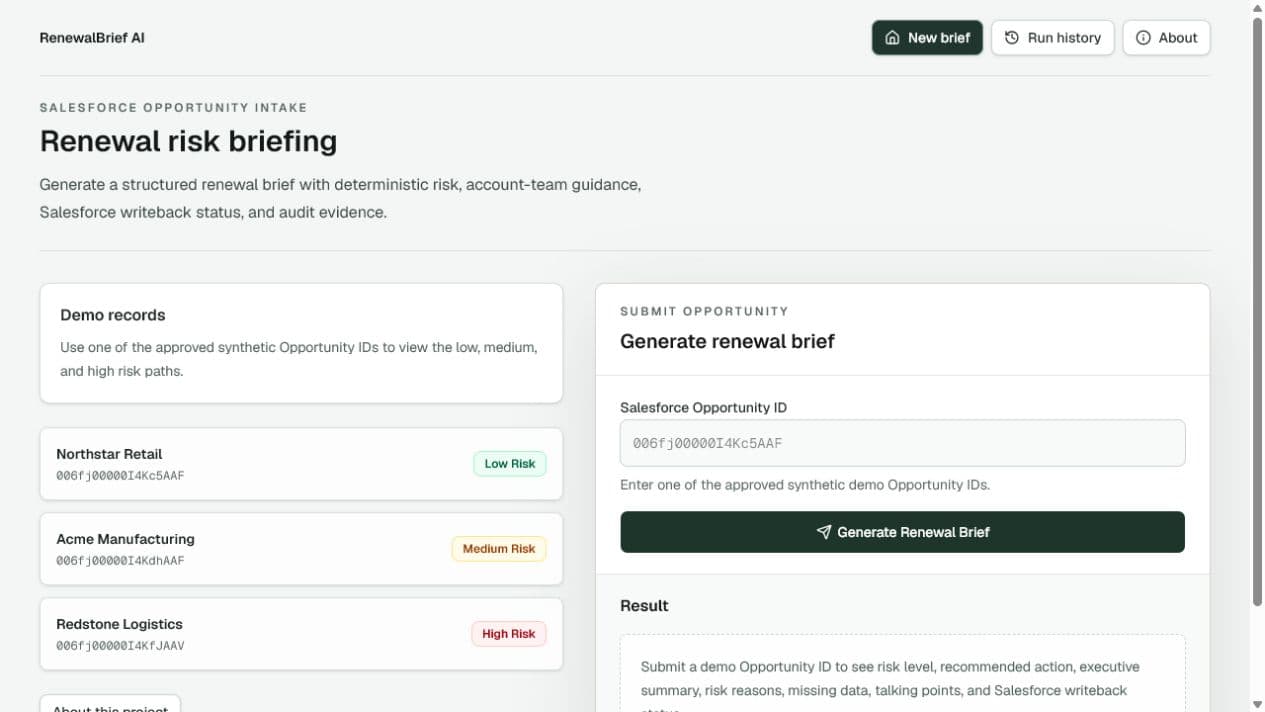This screenshot has height=712, width=1265.
Task: Click the ID 006fj00000I4Kc5AAF under Northstar Retail
Action: (120, 476)
